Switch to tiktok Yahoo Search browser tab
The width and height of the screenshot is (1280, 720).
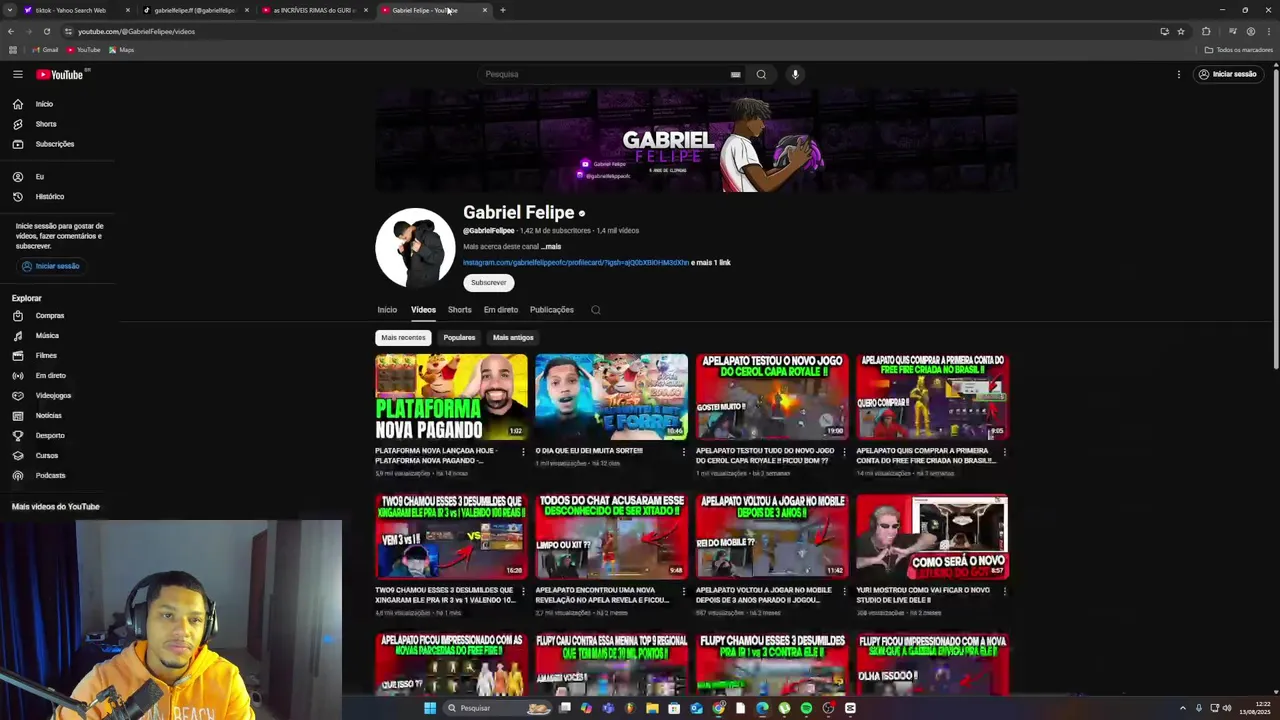point(76,10)
